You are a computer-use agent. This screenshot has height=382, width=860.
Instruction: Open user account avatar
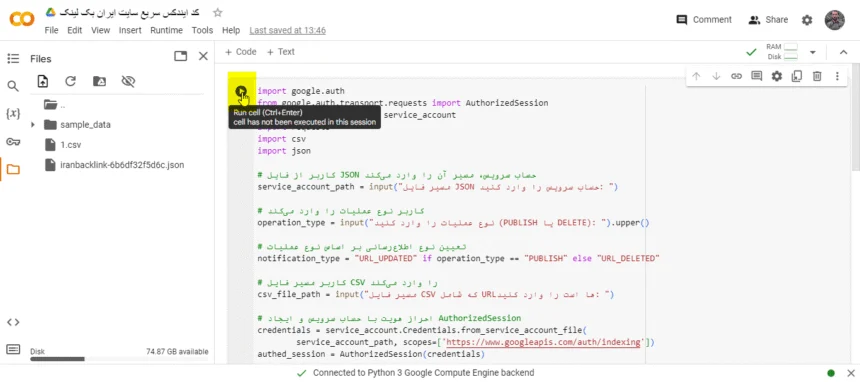pos(835,20)
